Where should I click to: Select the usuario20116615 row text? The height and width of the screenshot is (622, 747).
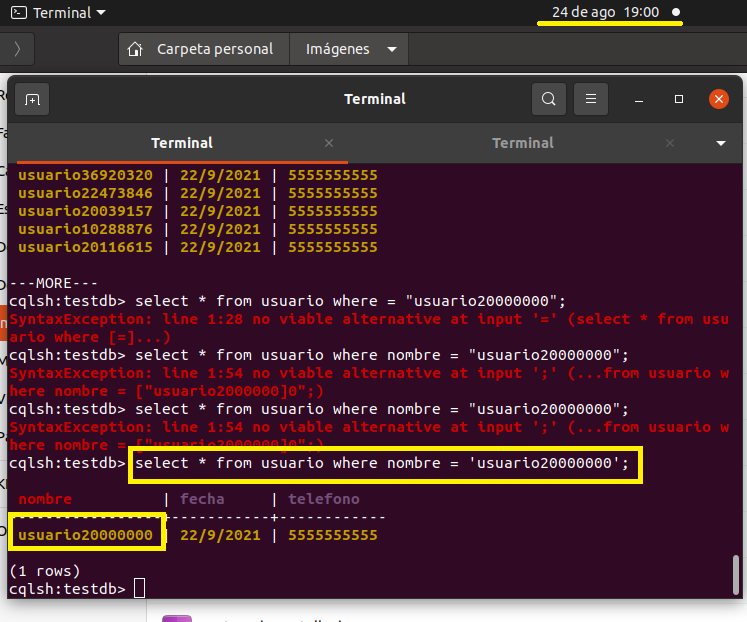point(198,247)
